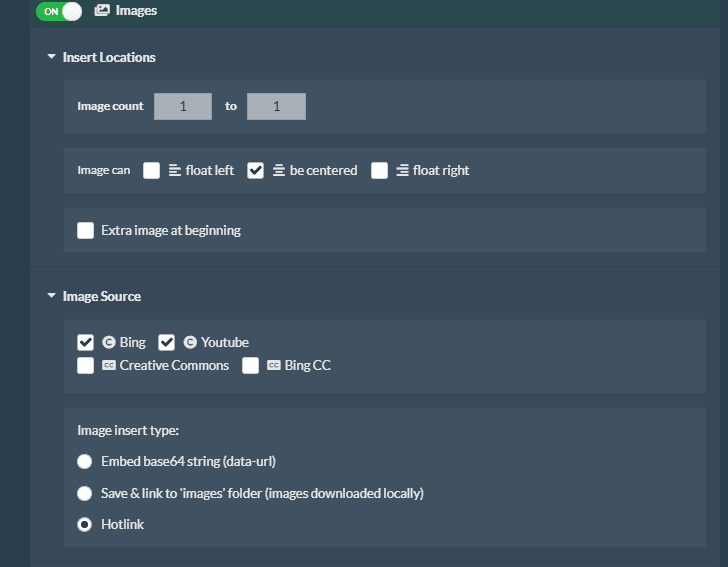Enable the float left checkbox
The height and width of the screenshot is (567, 728).
pyautogui.click(x=151, y=170)
